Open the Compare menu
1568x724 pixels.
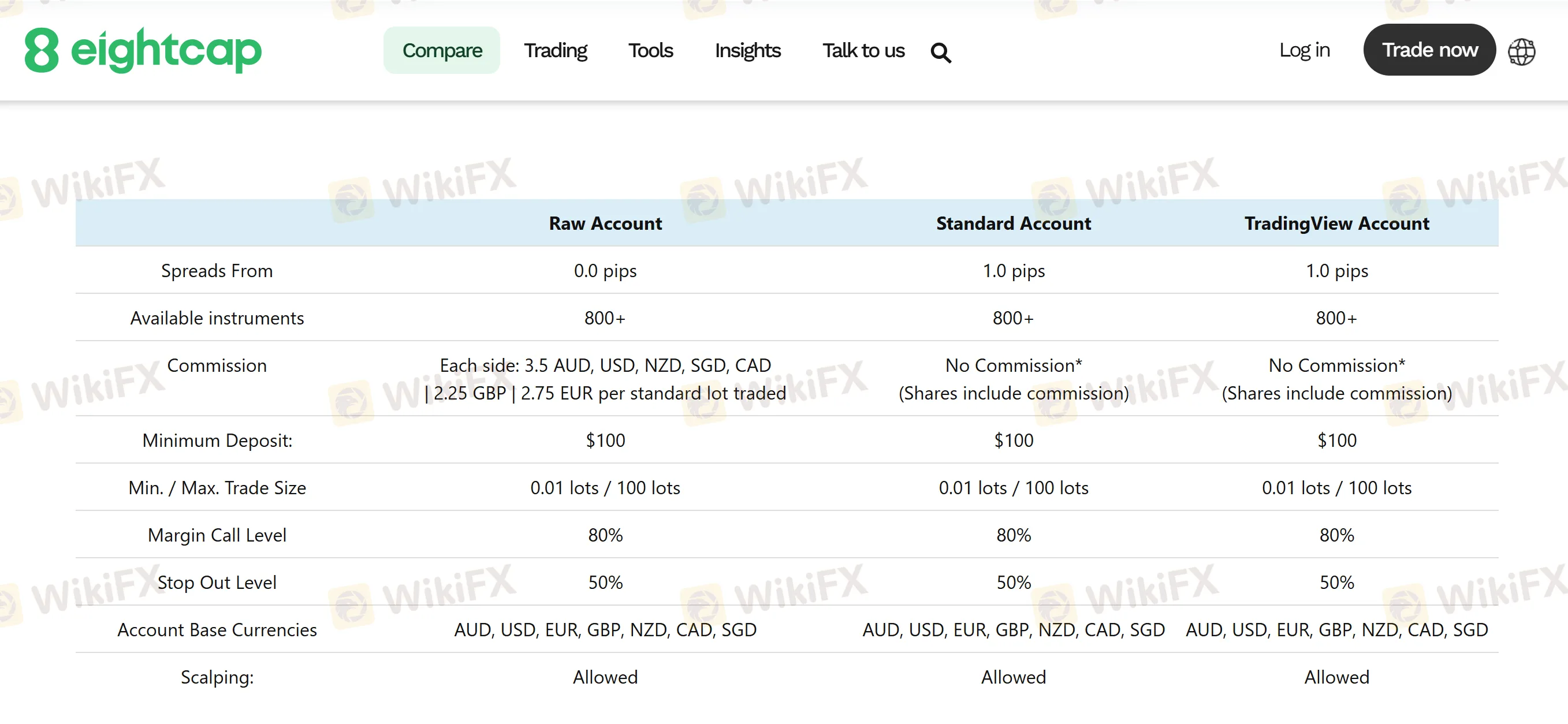(x=442, y=50)
